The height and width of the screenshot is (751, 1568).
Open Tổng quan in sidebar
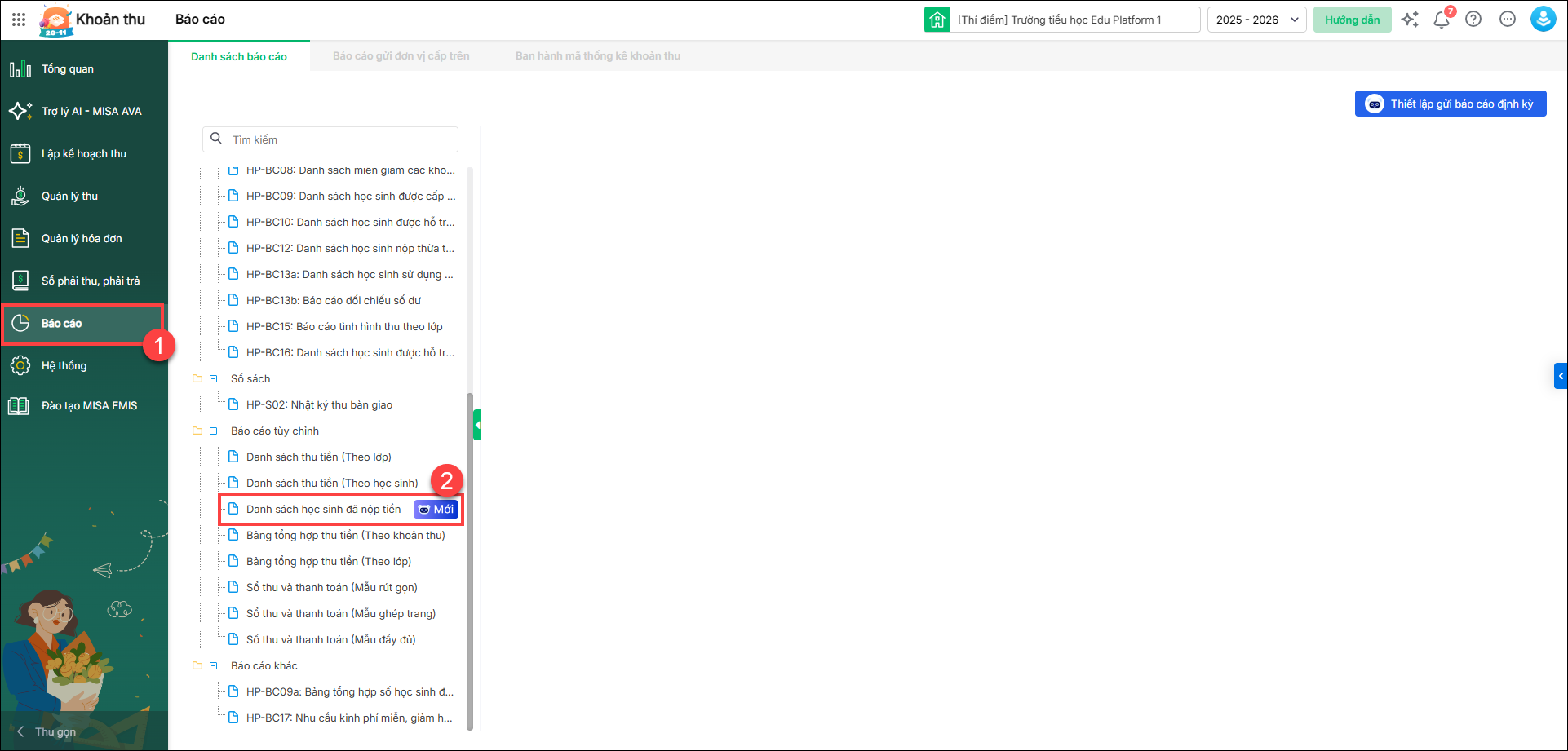pyautogui.click(x=68, y=69)
